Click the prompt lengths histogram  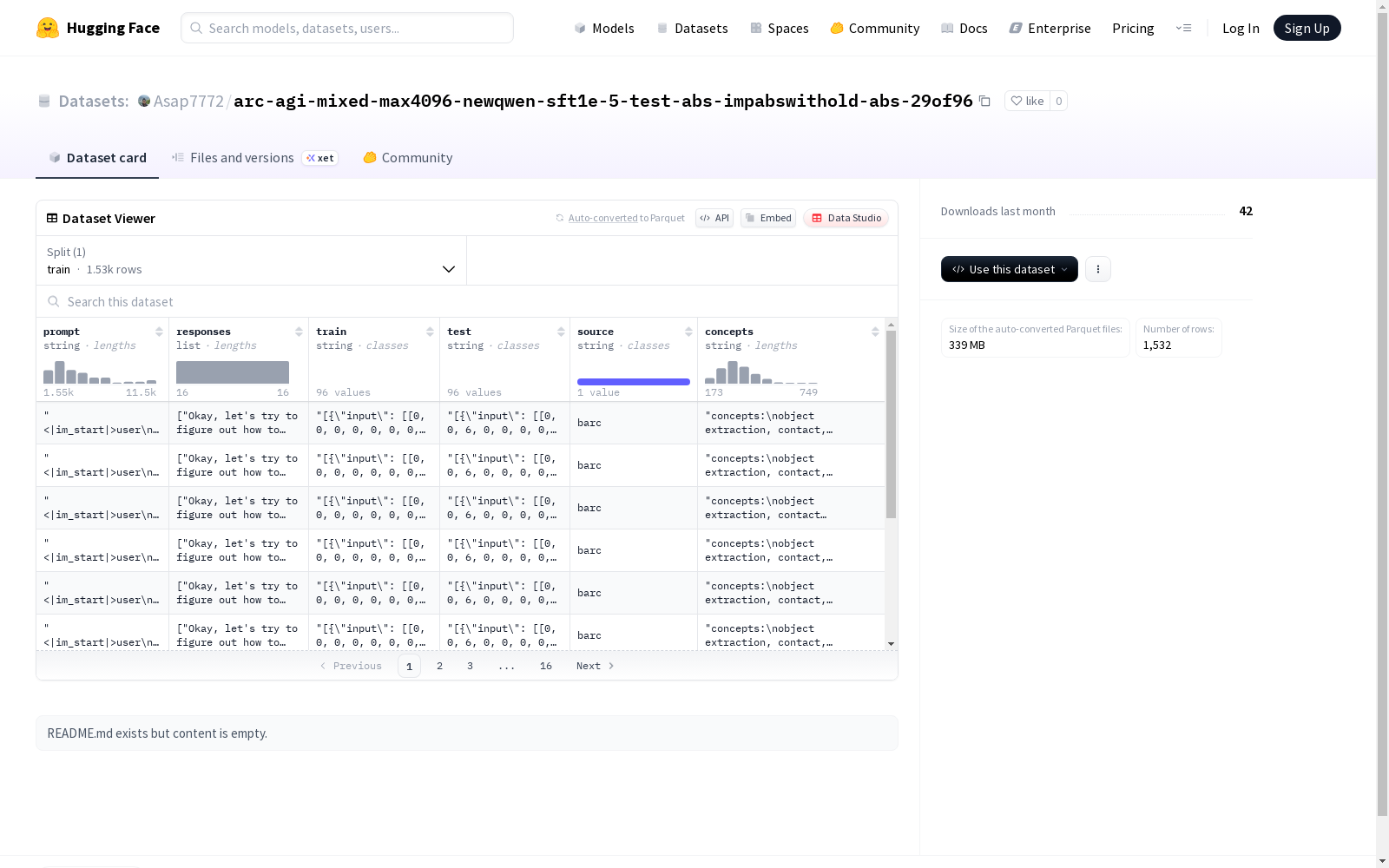(100, 372)
